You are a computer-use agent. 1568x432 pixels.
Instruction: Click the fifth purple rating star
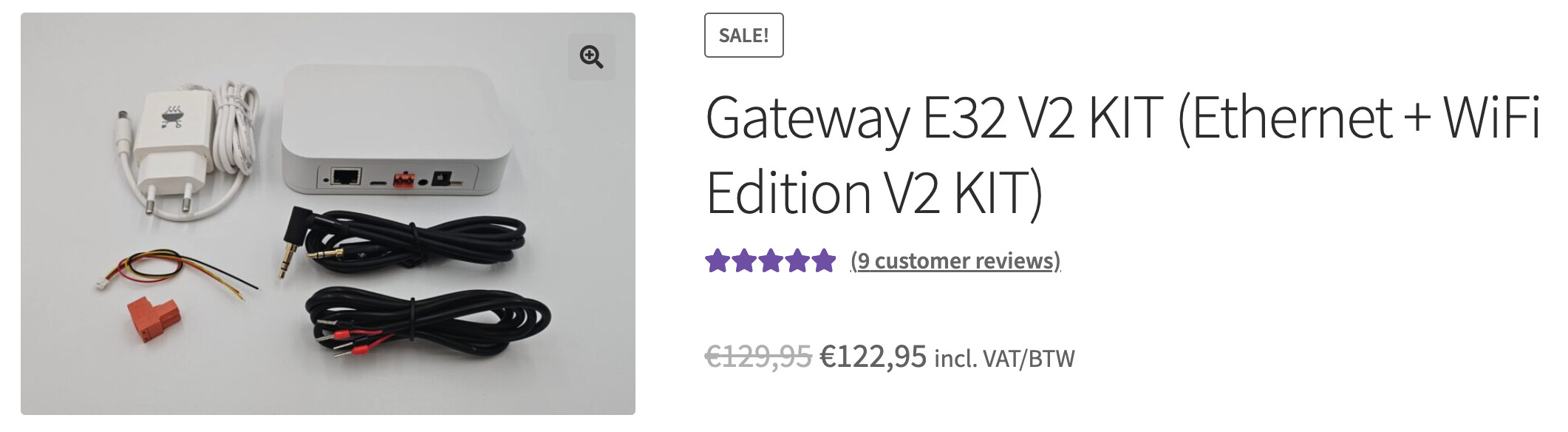click(x=823, y=261)
